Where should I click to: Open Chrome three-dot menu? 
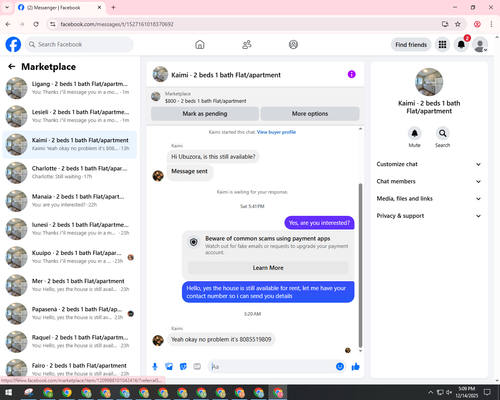coord(491,24)
